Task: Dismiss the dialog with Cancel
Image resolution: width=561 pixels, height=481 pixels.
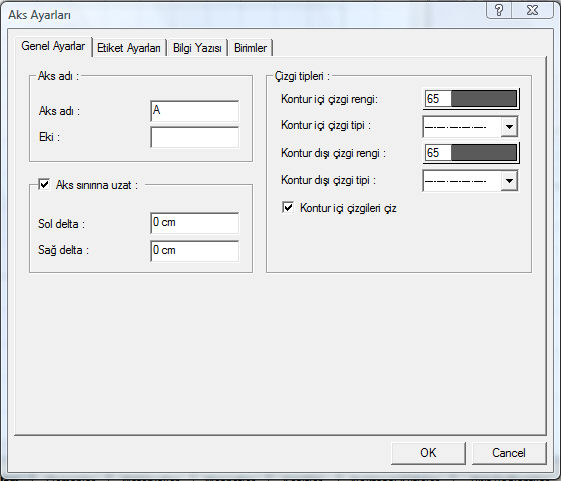Action: (x=509, y=453)
